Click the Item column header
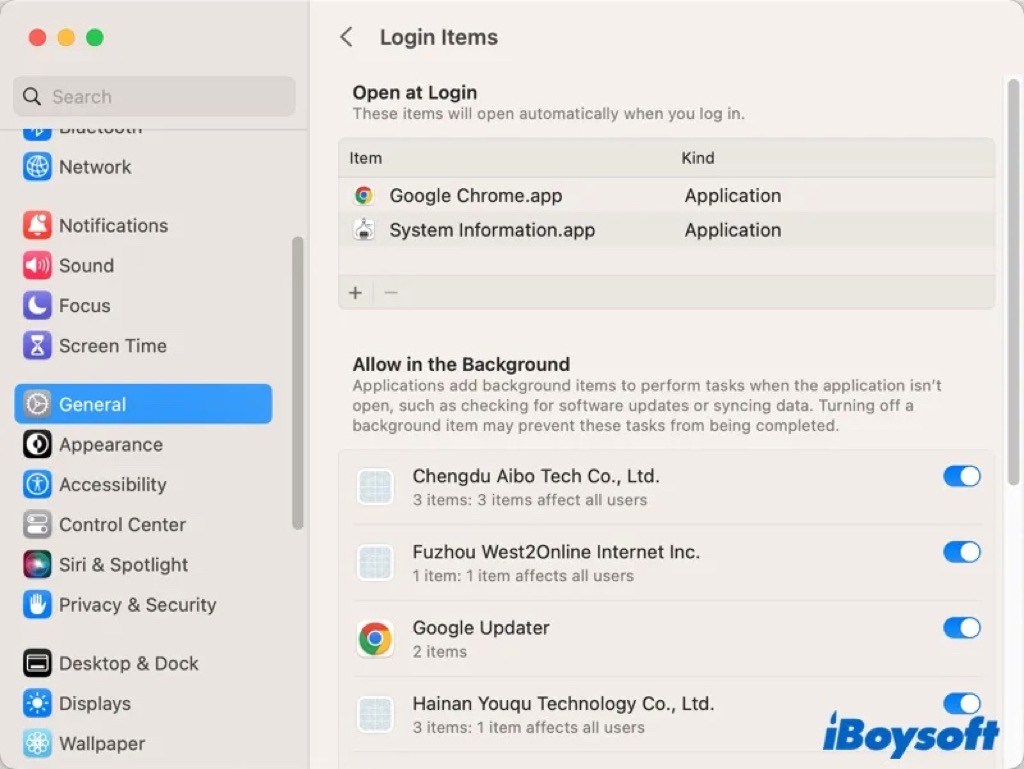 (365, 158)
